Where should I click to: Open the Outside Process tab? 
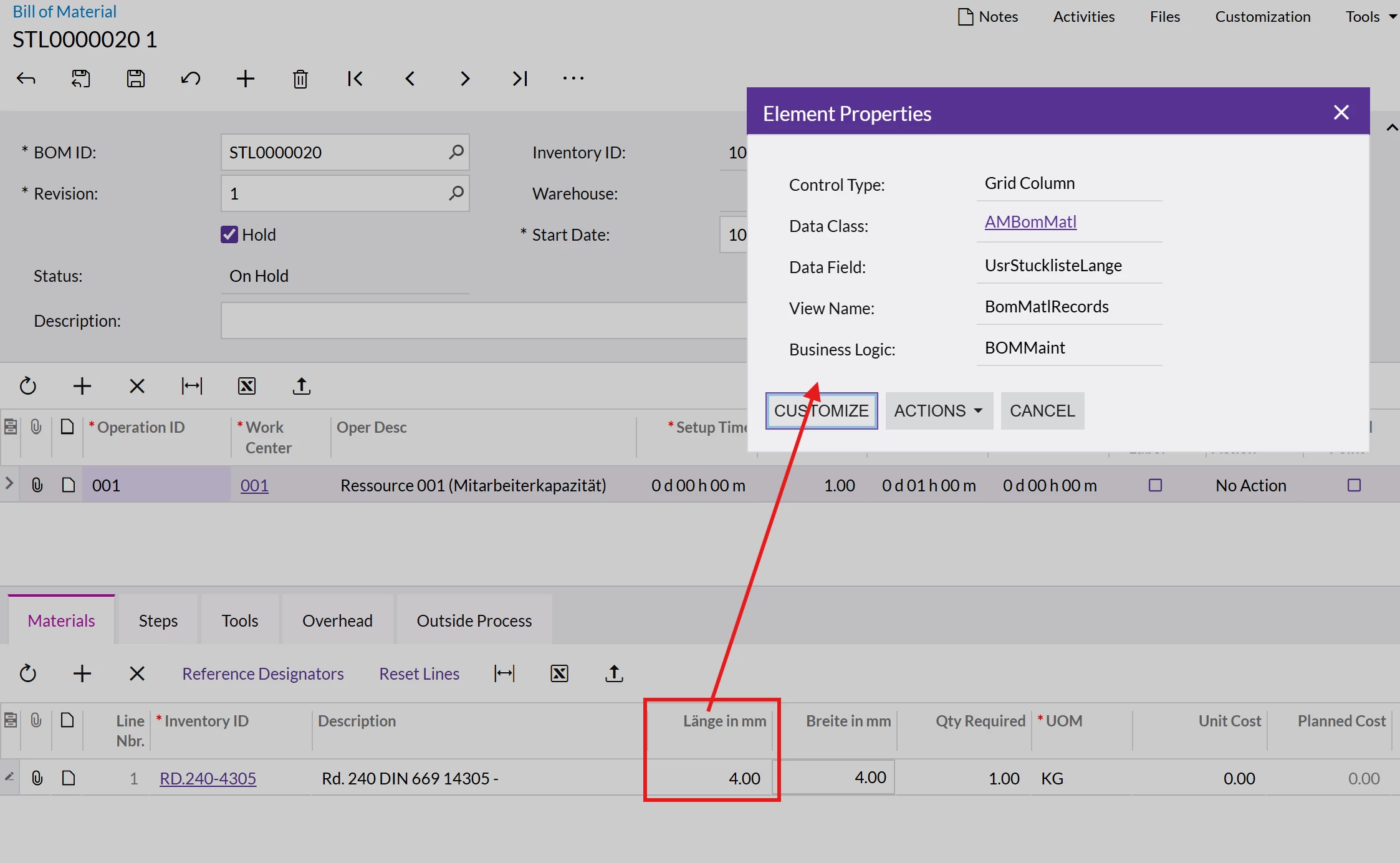coord(474,620)
